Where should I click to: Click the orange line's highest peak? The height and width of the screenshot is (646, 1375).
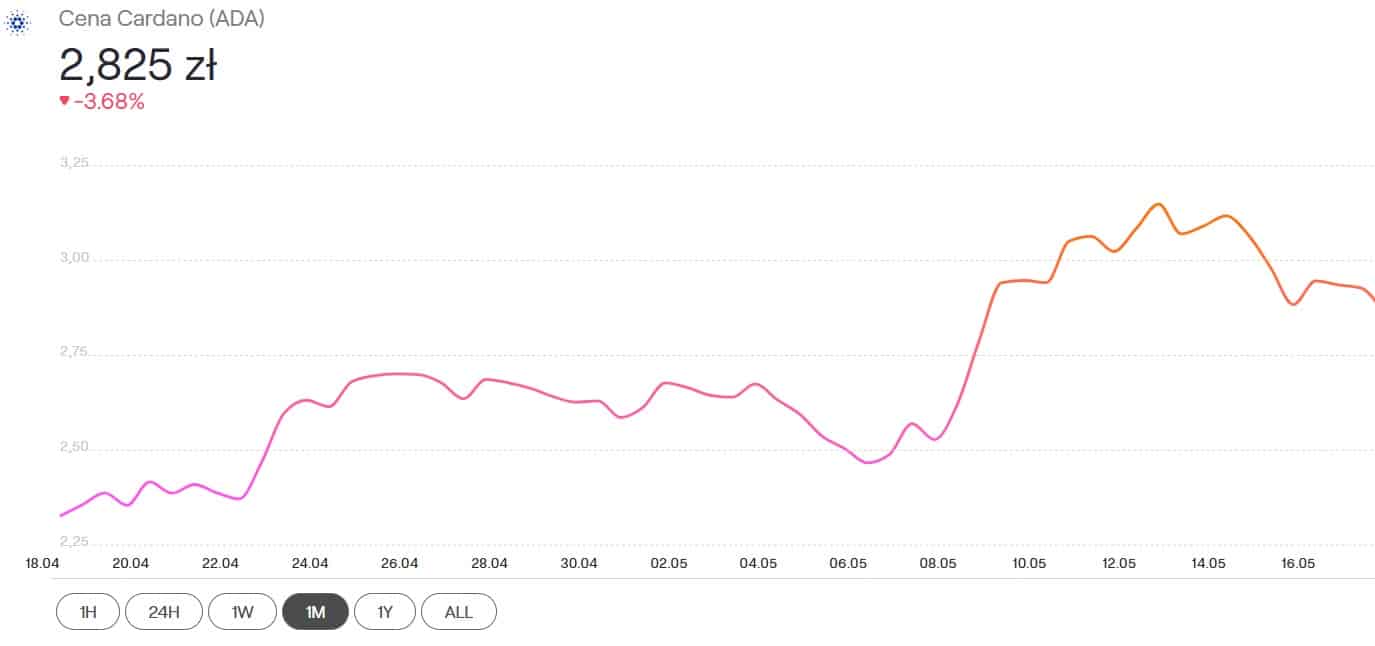(1158, 204)
